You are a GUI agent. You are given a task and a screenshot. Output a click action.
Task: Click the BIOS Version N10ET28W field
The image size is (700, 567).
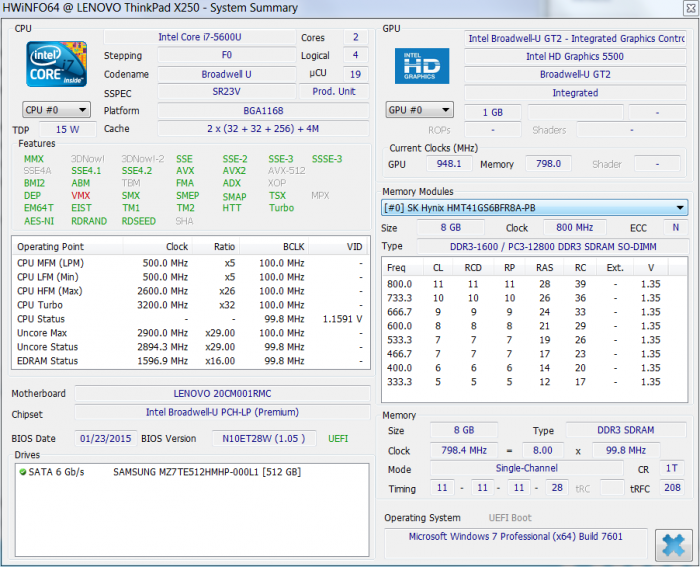[x=263, y=438]
